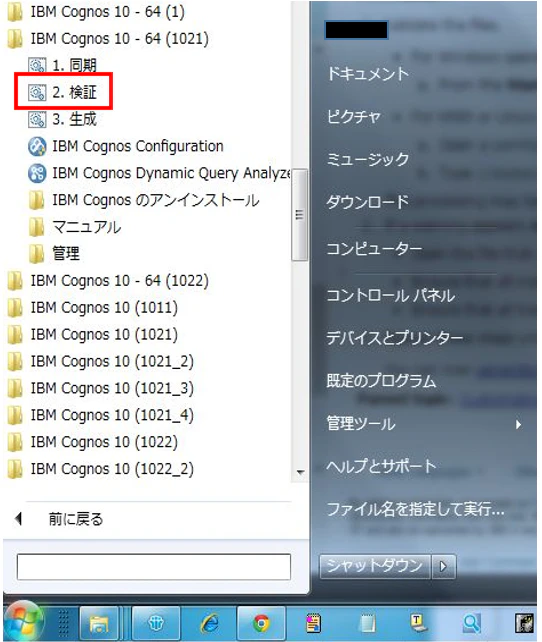Open the 管理 folder
The height and width of the screenshot is (642, 542).
pyautogui.click(x=54, y=253)
